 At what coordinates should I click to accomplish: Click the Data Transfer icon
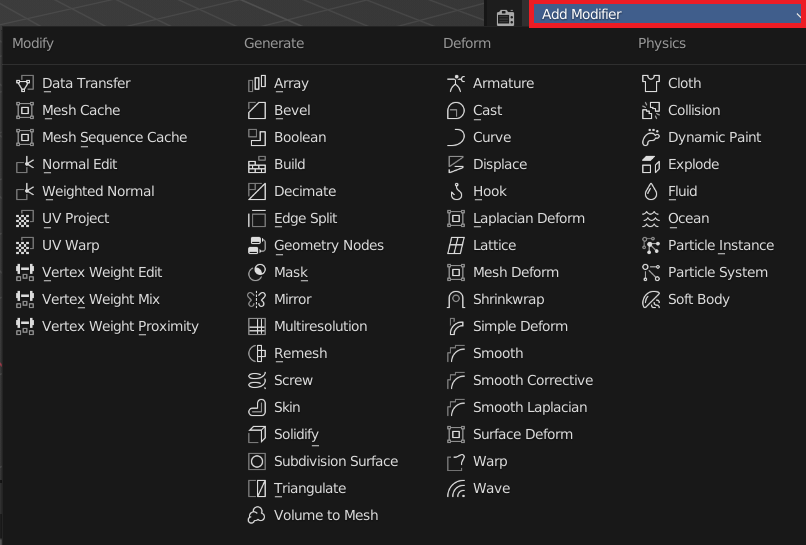(25, 84)
